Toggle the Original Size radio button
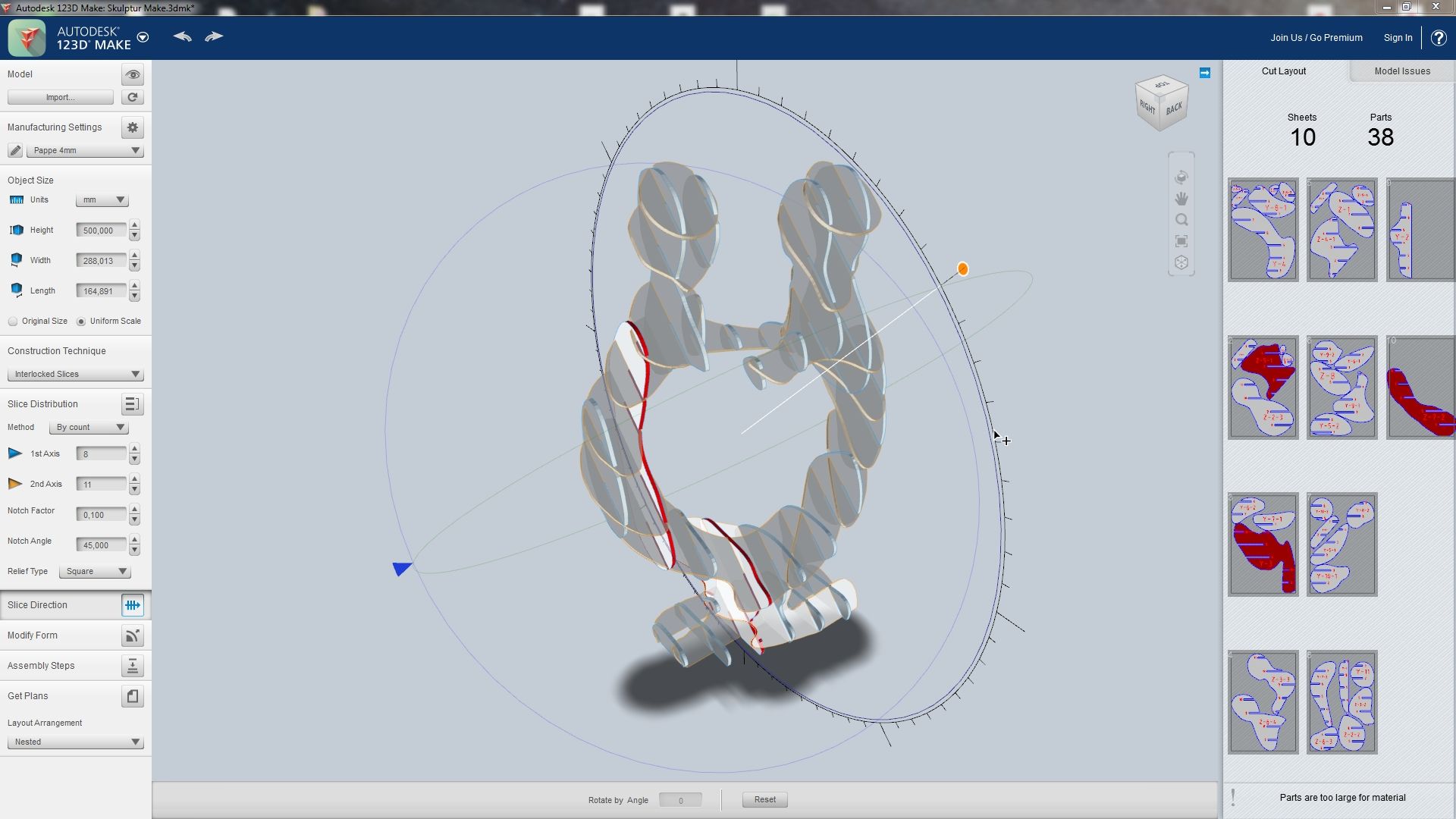This screenshot has height=819, width=1456. click(13, 321)
